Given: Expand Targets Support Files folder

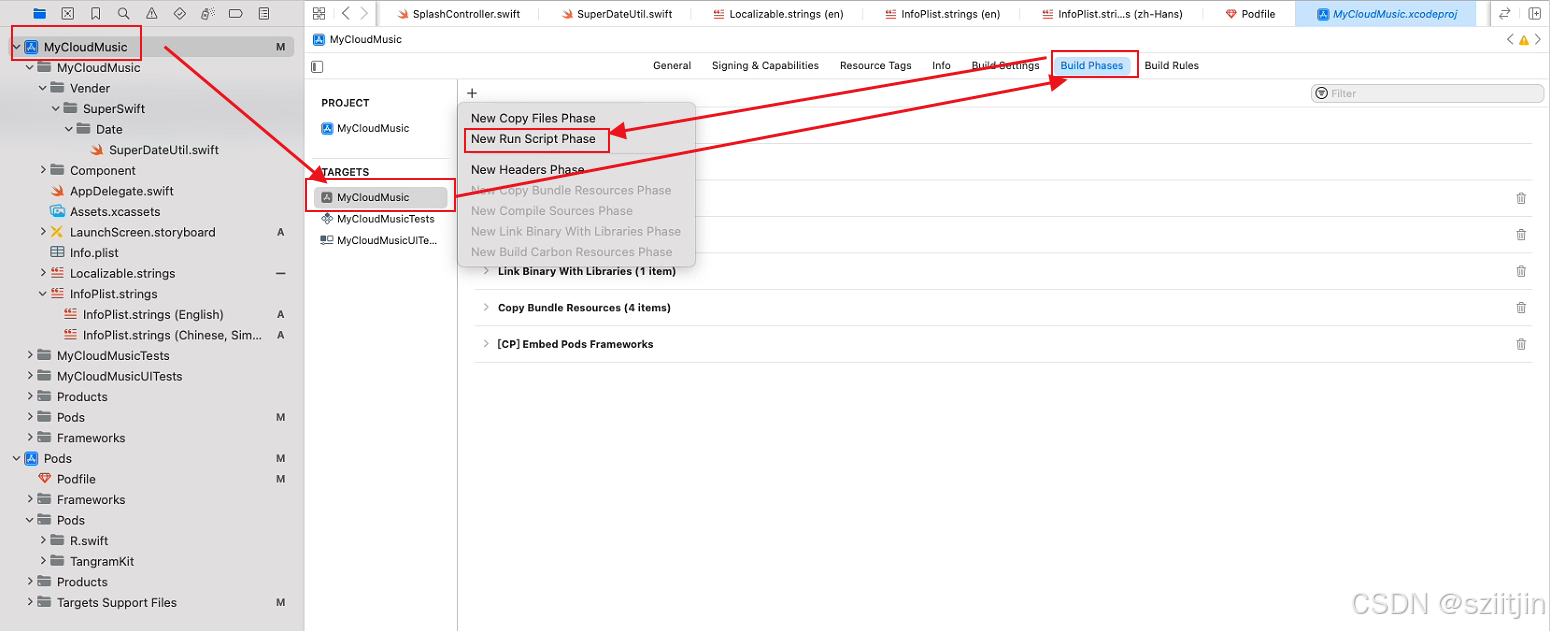Looking at the screenshot, I should click(x=30, y=602).
